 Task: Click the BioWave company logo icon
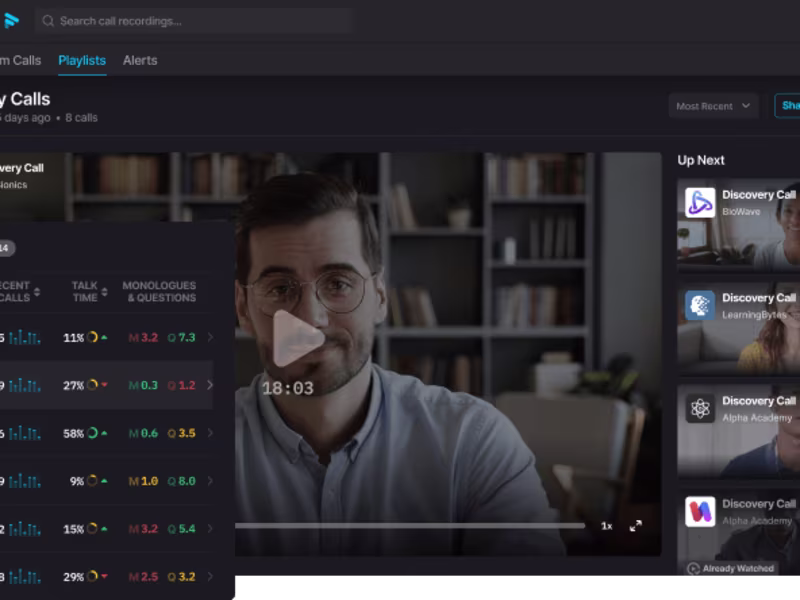click(700, 203)
